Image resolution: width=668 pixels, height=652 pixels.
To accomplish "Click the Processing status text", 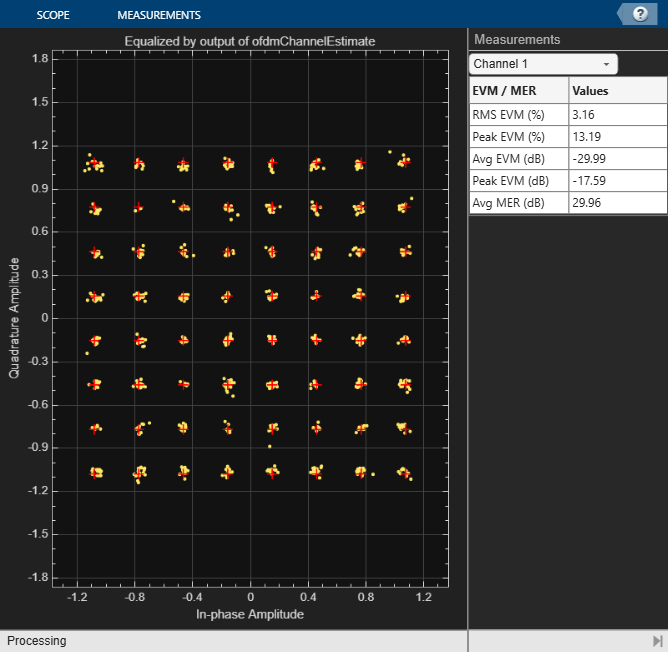I will point(37,641).
